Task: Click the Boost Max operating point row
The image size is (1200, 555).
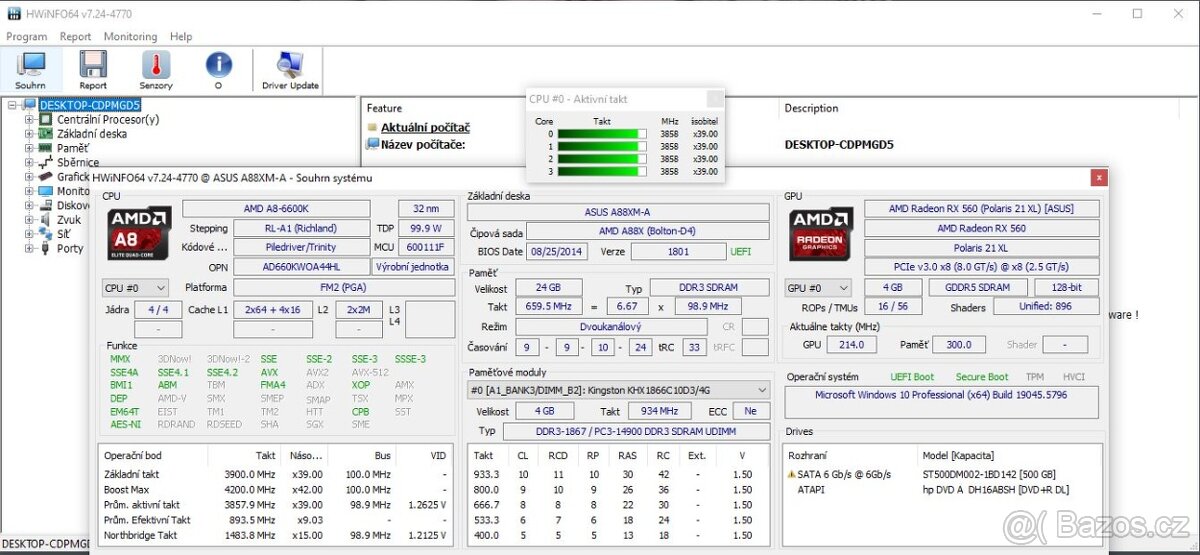Action: 275,490
